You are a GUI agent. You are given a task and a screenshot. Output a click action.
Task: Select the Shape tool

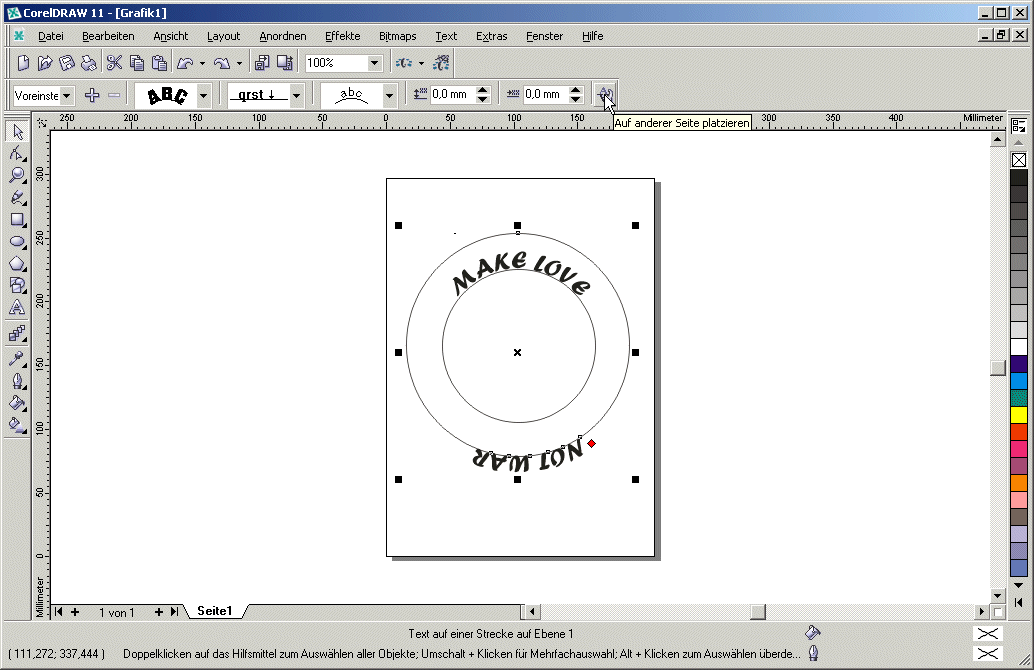[x=17, y=154]
